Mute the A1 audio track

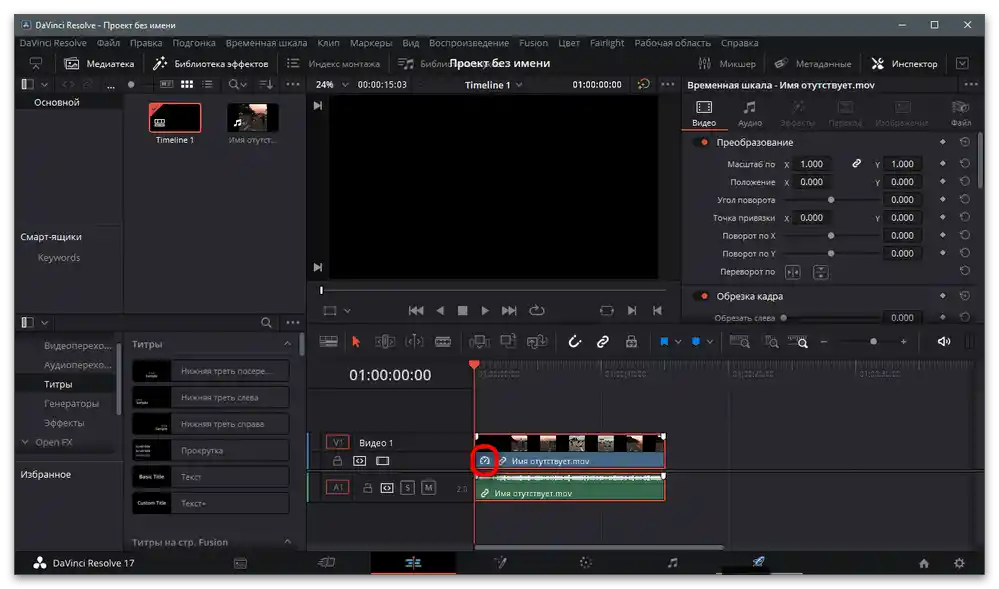coord(429,488)
